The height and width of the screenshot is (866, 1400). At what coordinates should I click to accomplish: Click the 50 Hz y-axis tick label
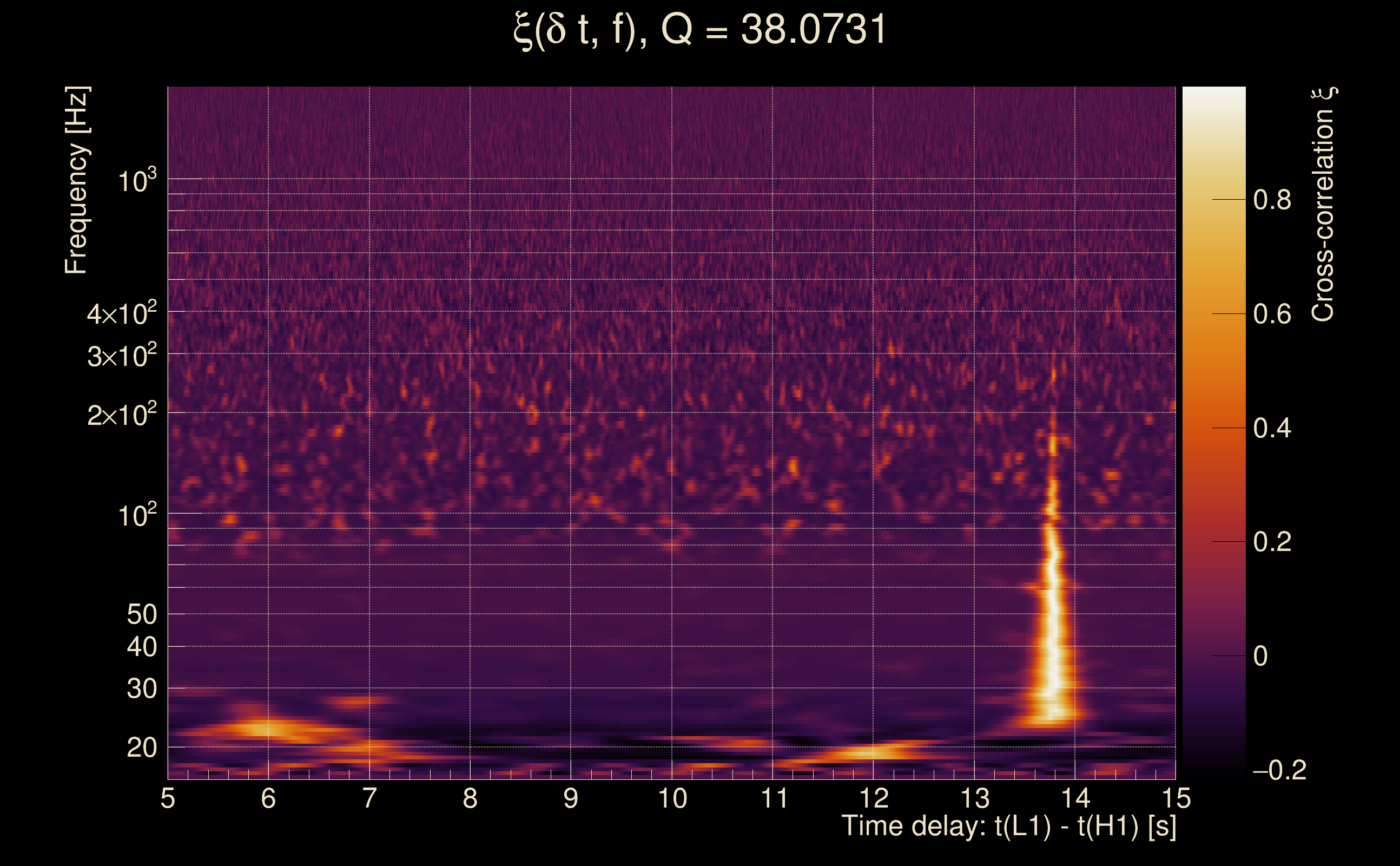tap(141, 614)
